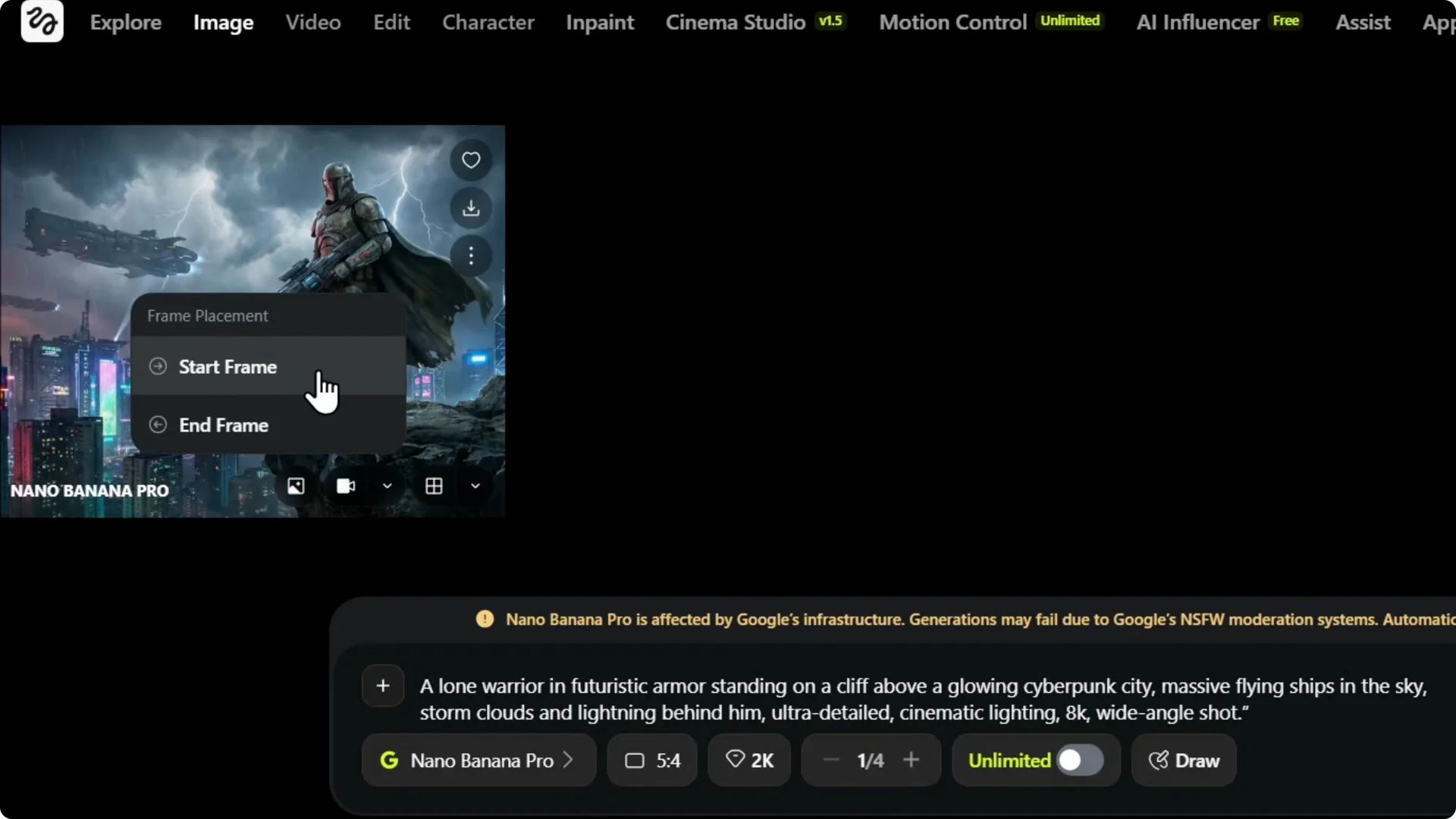Expand the chevron next to video icon
This screenshot has width=1456, height=819.
[388, 486]
